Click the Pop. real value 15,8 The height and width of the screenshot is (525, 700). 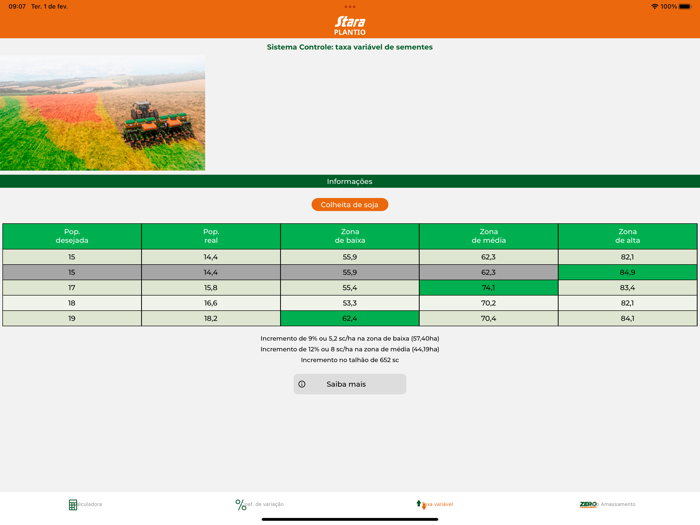211,288
